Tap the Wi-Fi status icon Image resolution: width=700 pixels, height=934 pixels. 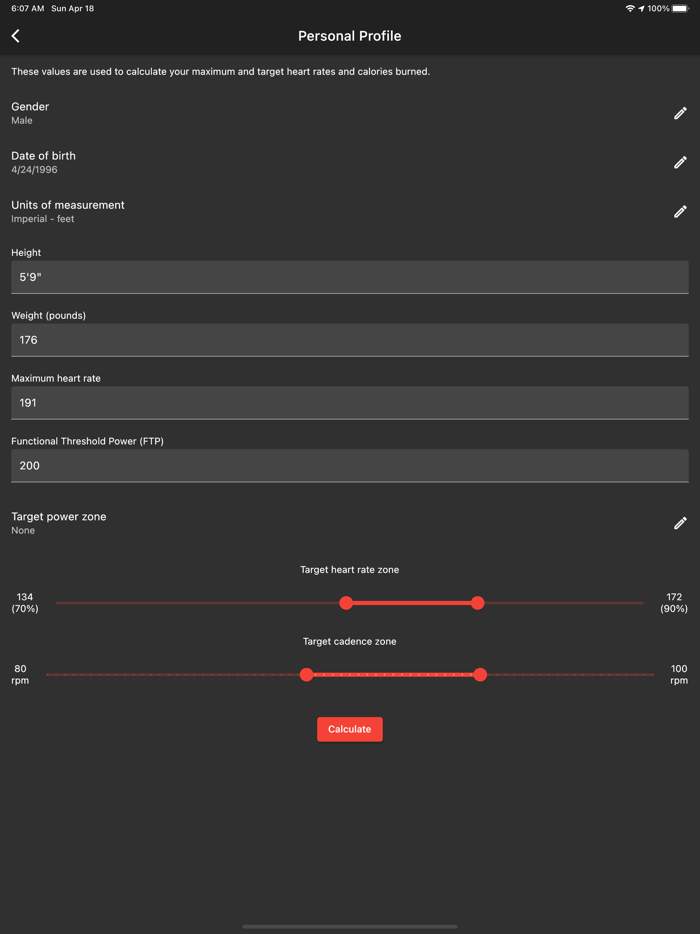coord(630,8)
